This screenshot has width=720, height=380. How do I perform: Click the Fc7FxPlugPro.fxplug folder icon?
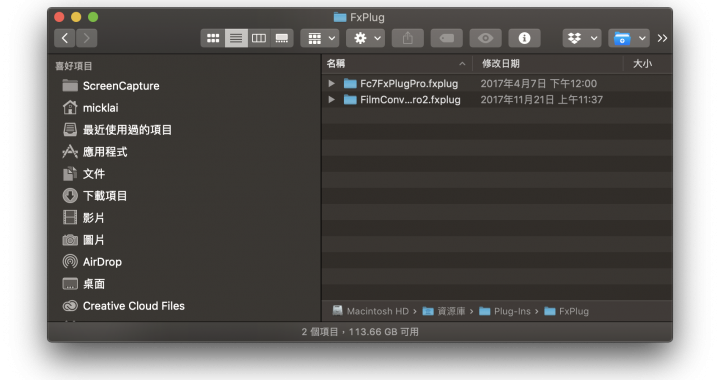(350, 84)
